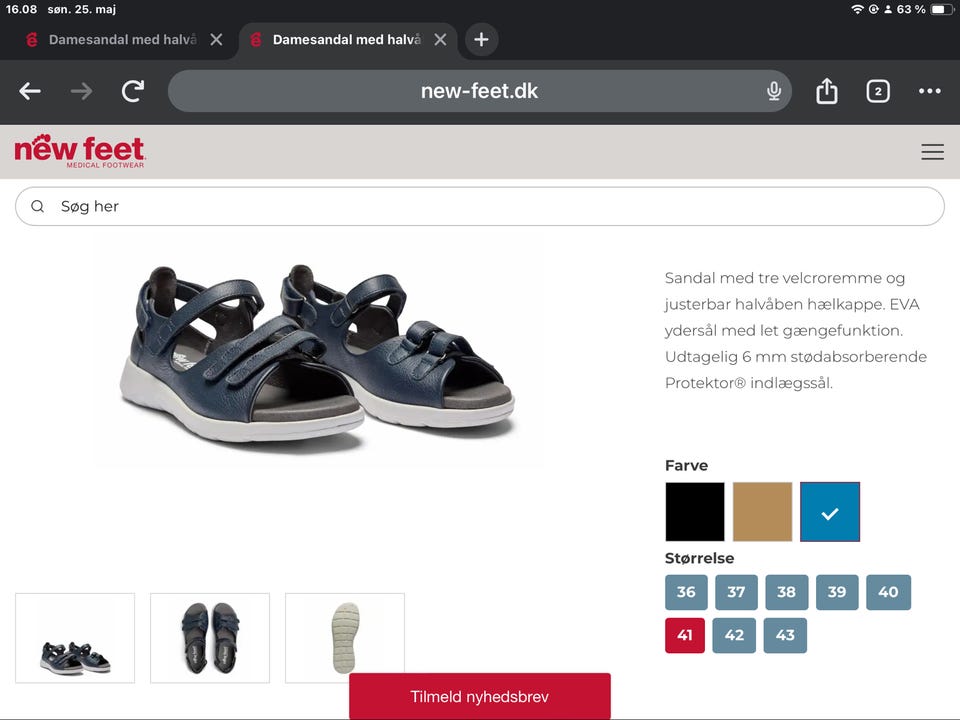
Task: Open the browser three-dots menu
Action: (x=929, y=91)
